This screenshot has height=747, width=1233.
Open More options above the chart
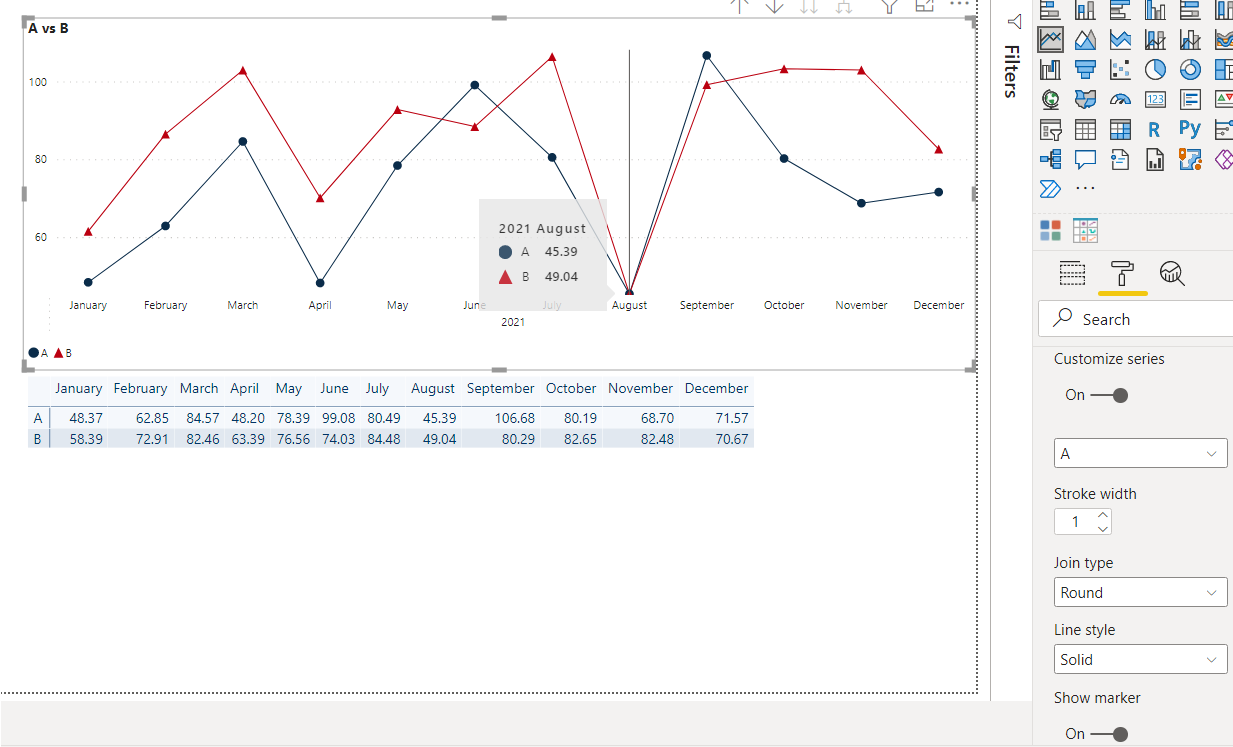tap(959, 4)
